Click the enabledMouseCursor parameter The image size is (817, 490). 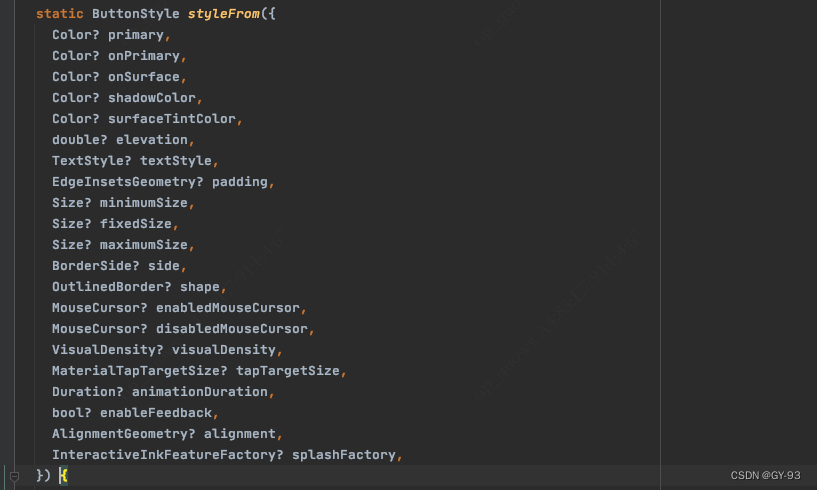click(x=228, y=308)
